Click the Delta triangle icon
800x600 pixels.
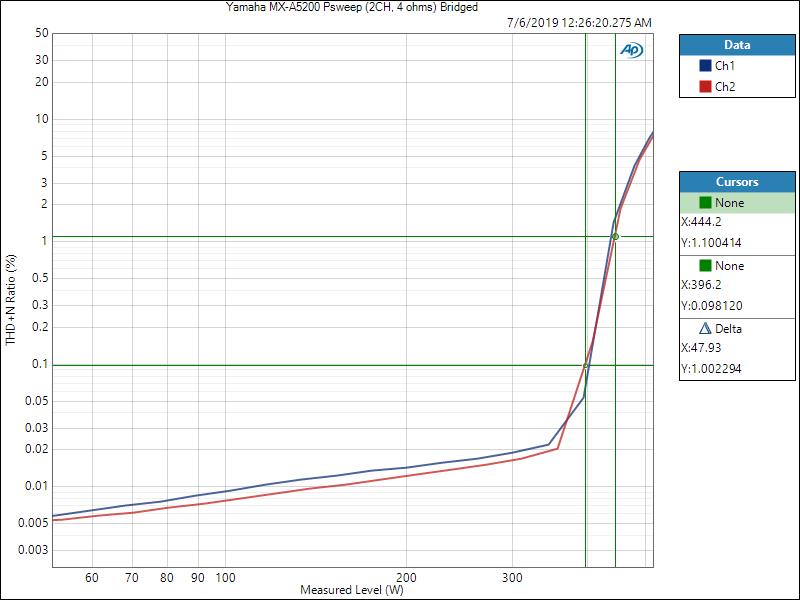(x=705, y=329)
